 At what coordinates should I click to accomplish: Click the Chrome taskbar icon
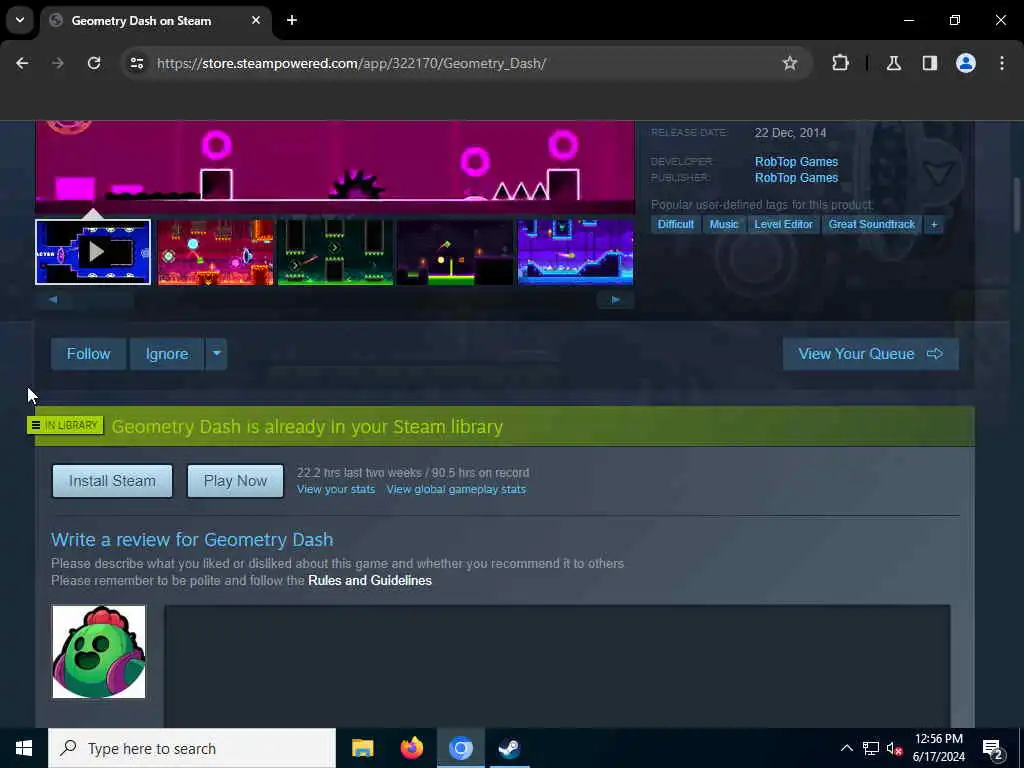click(x=460, y=748)
